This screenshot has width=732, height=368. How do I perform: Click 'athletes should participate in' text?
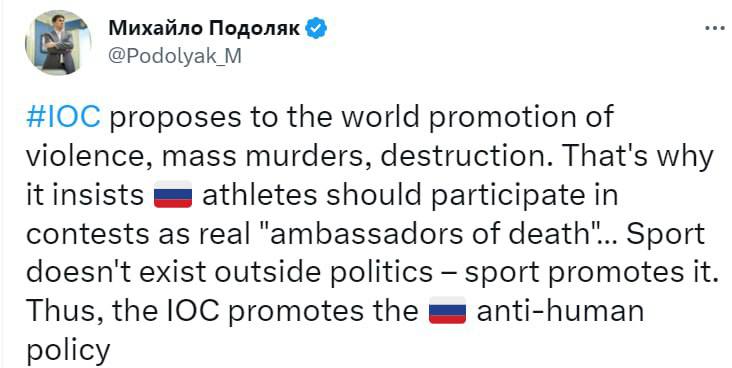coord(410,195)
